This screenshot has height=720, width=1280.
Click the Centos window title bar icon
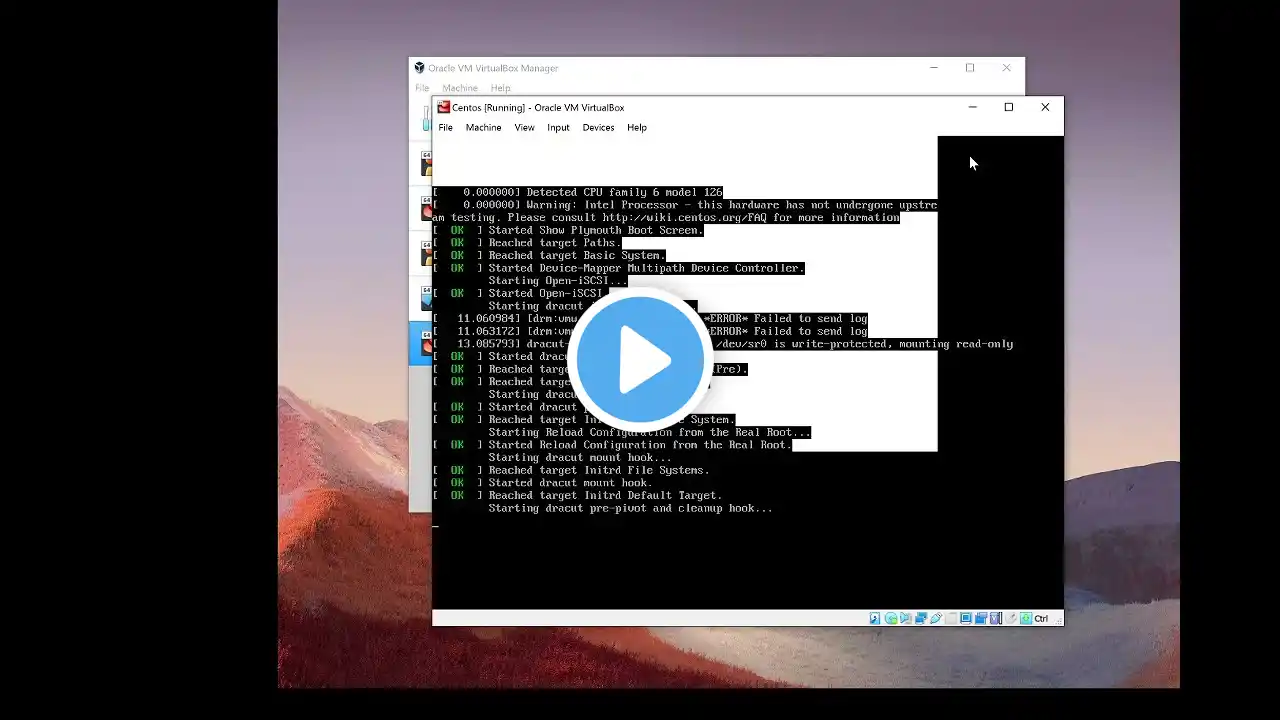(444, 107)
